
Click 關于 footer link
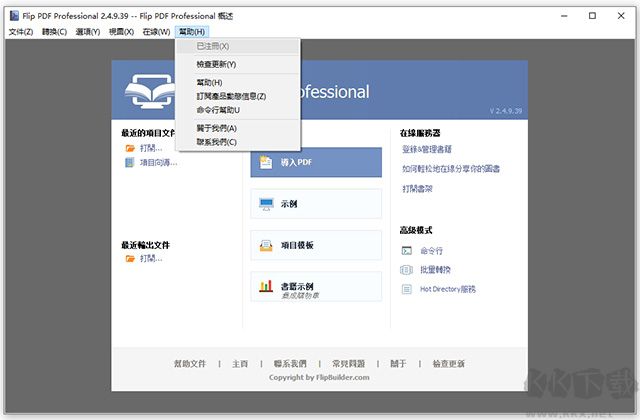[x=398, y=364]
